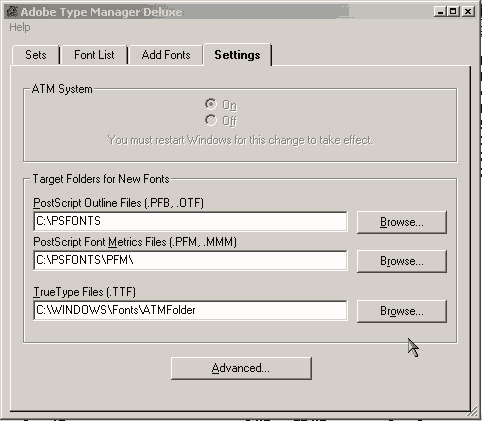482x421 pixels.
Task: Select the ATM System Off radio button
Action: click(x=211, y=120)
